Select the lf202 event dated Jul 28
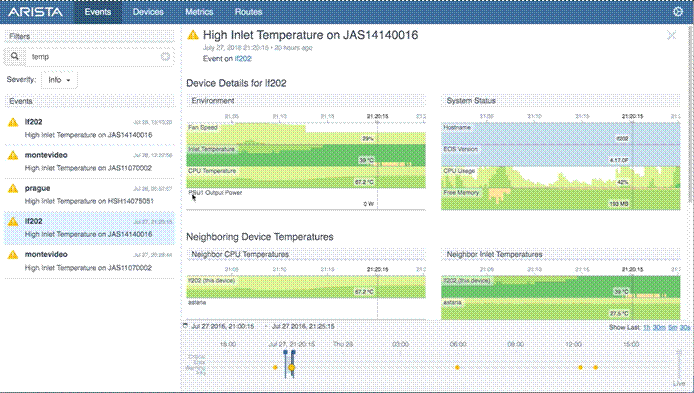This screenshot has width=694, height=393. click(x=90, y=128)
